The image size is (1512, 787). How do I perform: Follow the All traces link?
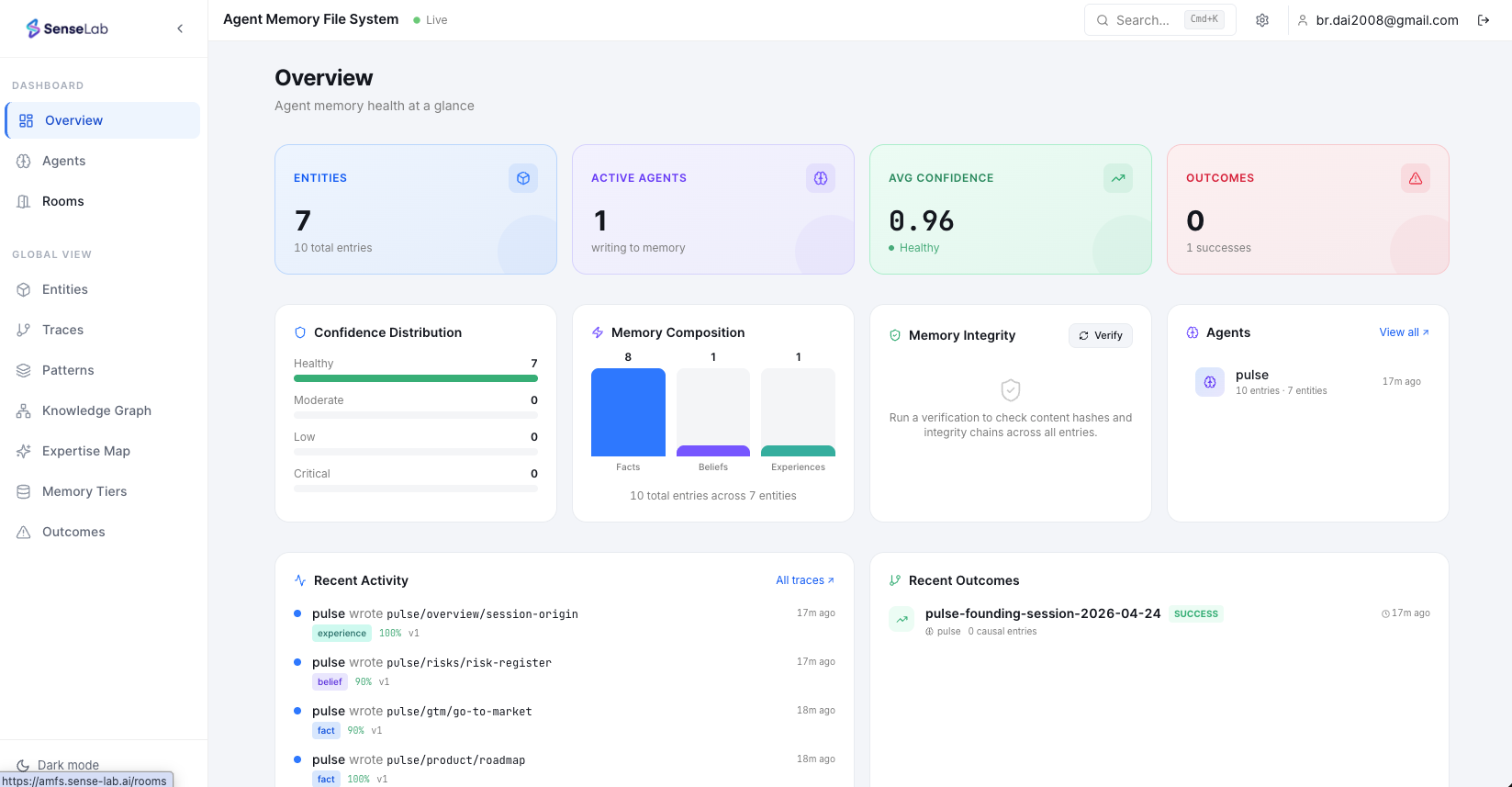805,580
